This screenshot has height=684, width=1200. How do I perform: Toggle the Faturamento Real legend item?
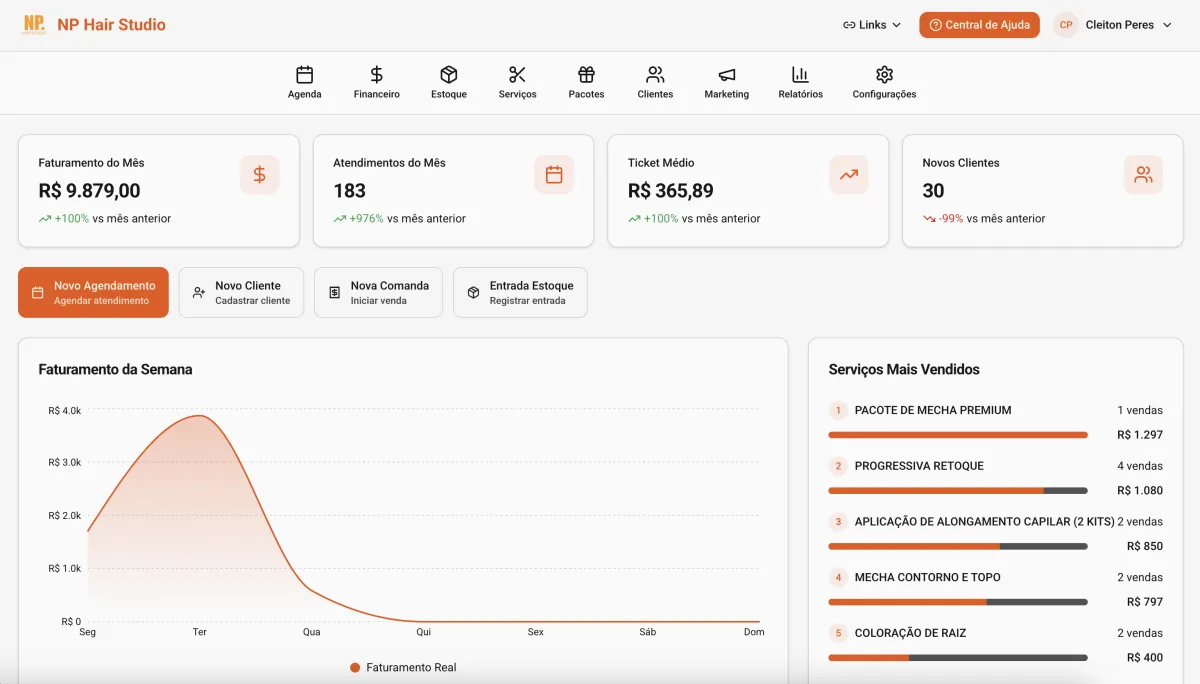click(x=403, y=667)
